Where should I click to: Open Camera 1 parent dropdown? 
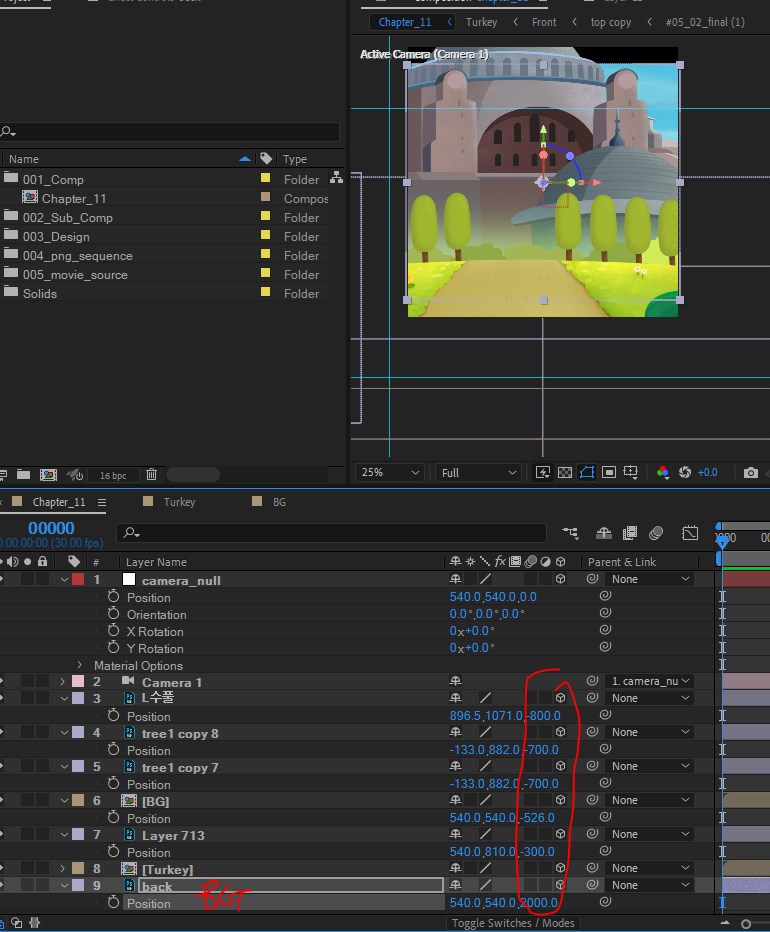point(650,681)
